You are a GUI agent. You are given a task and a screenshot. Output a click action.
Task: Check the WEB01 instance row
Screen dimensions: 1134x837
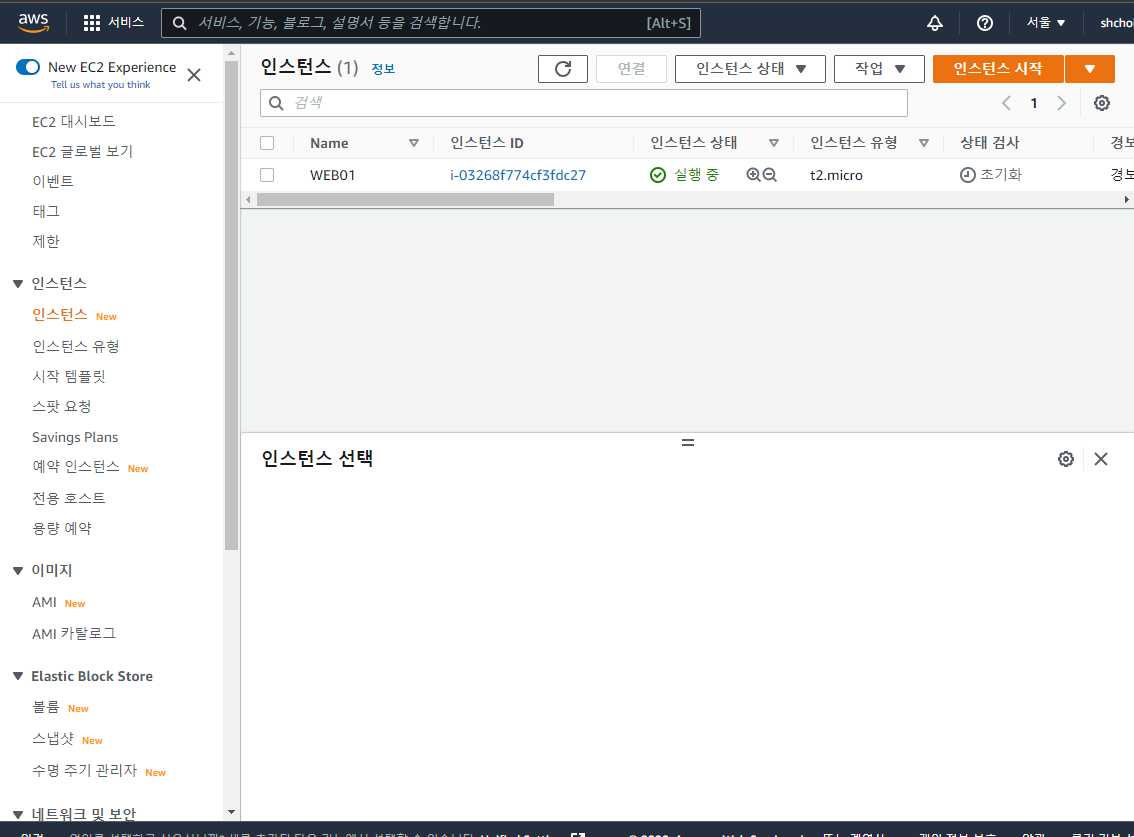coord(267,175)
